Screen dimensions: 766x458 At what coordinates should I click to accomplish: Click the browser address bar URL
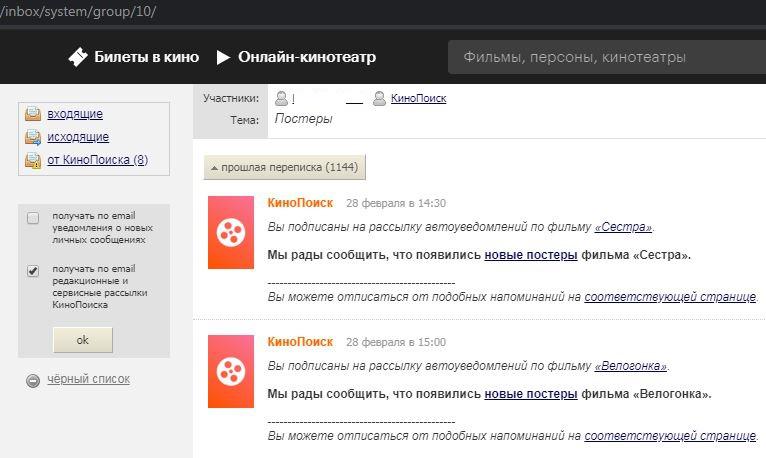pos(78,12)
